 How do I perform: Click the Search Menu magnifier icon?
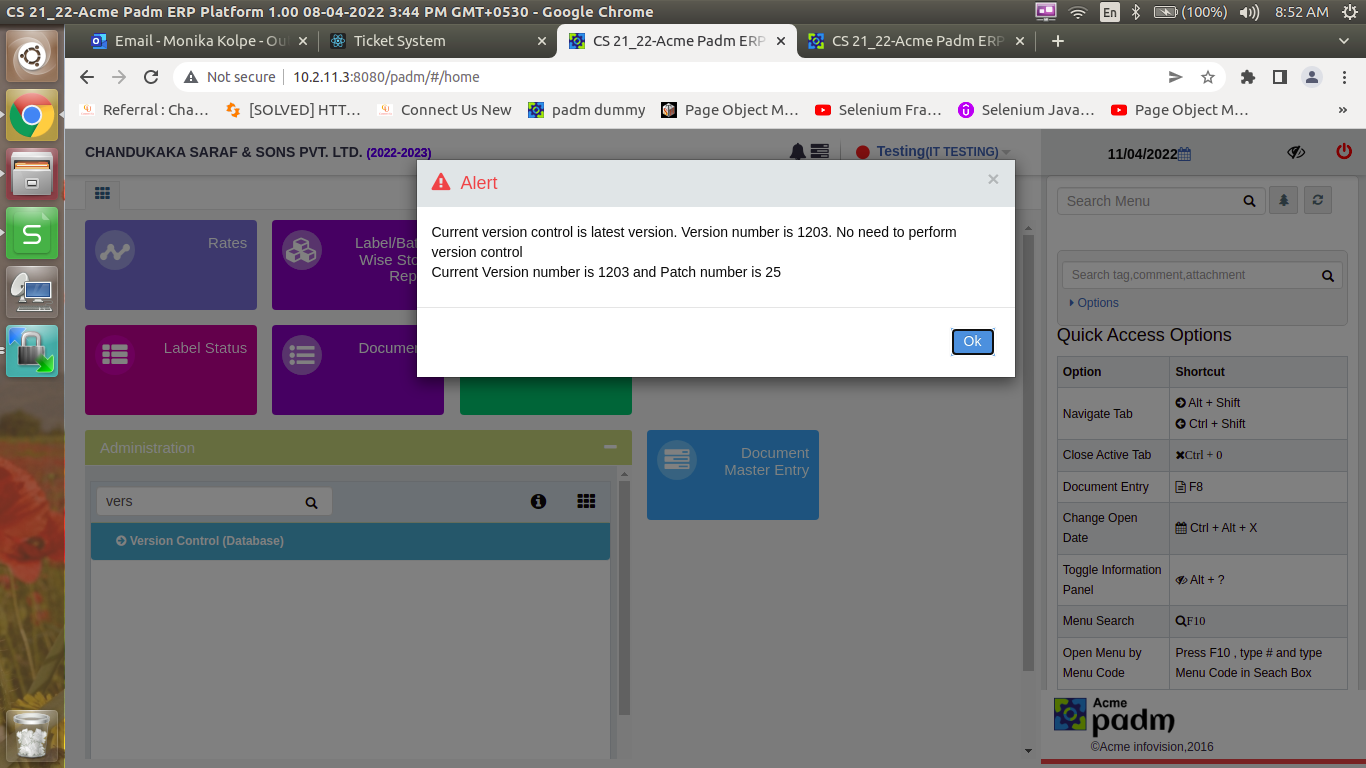1249,201
